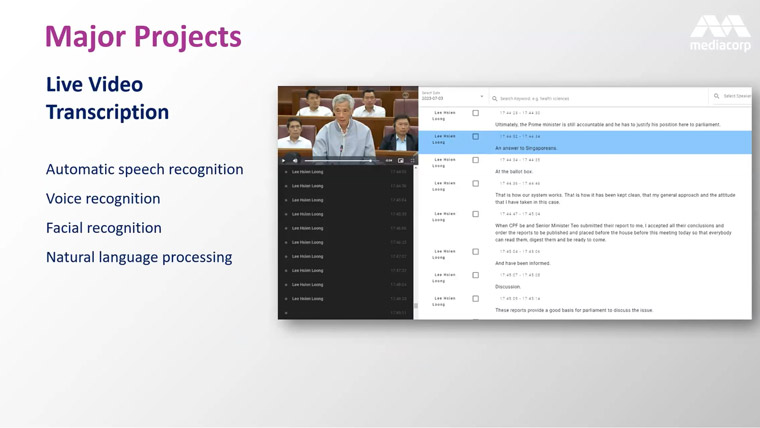The height and width of the screenshot is (428, 760).
Task: Click timestamp '17:44:34 - 17:44:35'
Action: (520, 160)
